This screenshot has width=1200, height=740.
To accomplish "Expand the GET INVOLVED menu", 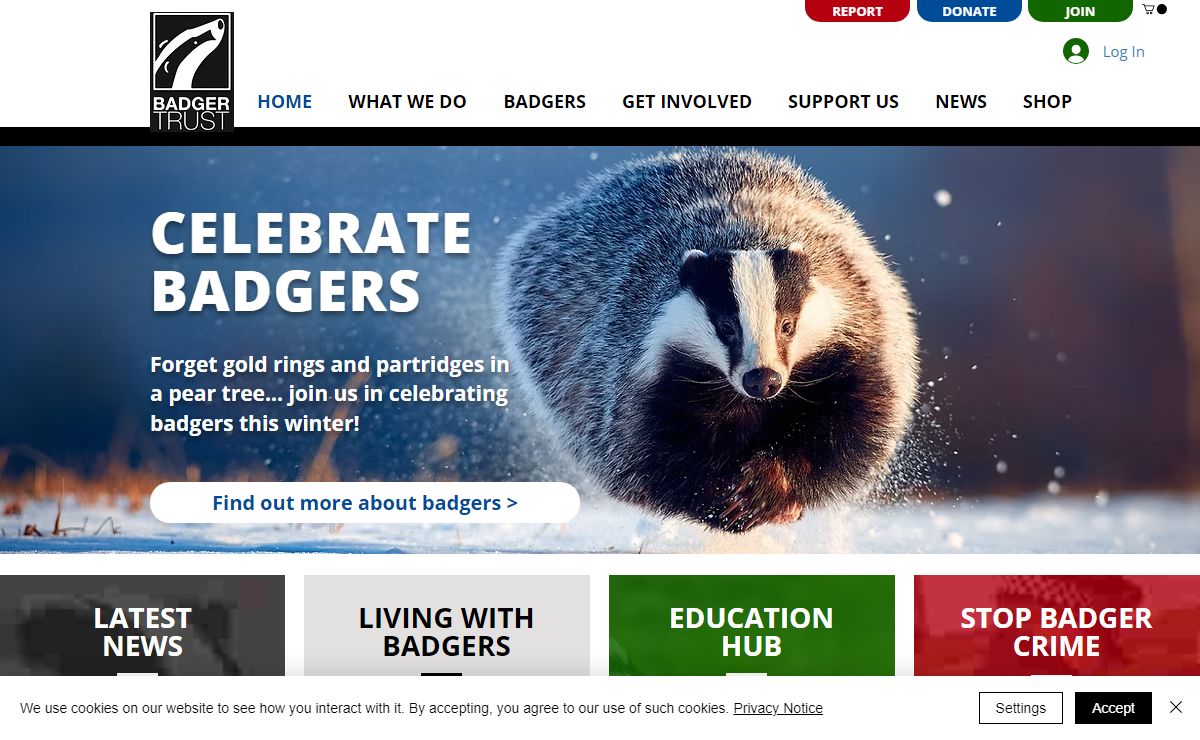I will [687, 102].
